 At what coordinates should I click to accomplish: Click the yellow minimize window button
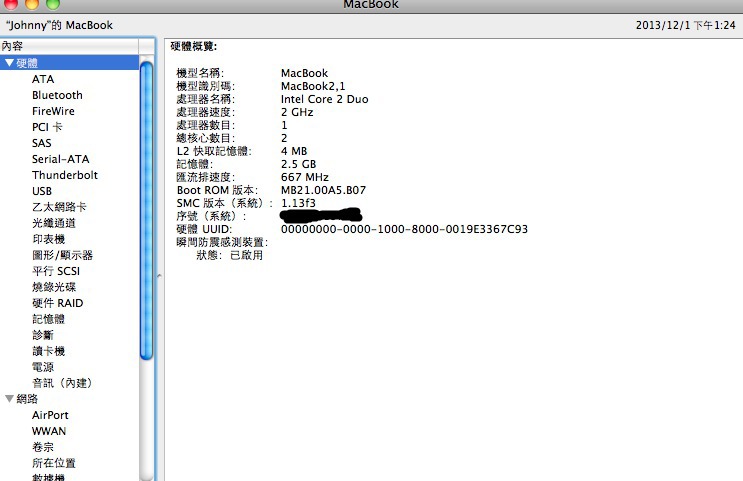click(32, 3)
